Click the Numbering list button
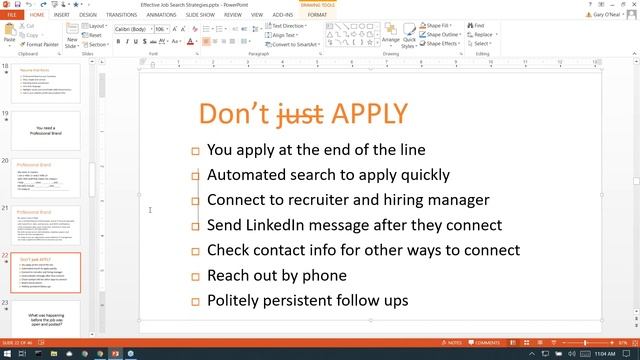640x360 pixels. [x=219, y=29]
